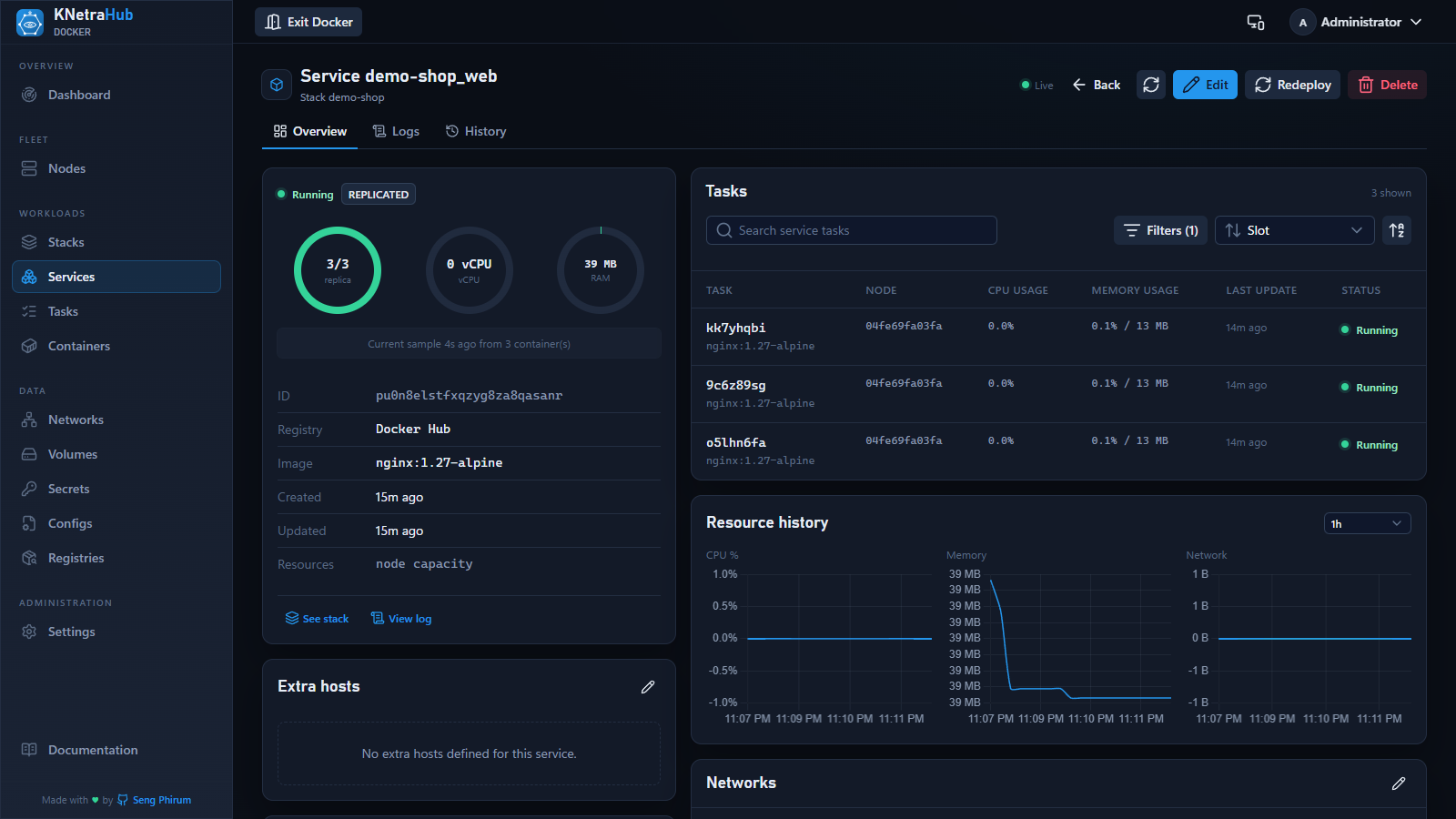Switch to the History tab
Viewport: 1456px width, 819px height.
(x=476, y=131)
